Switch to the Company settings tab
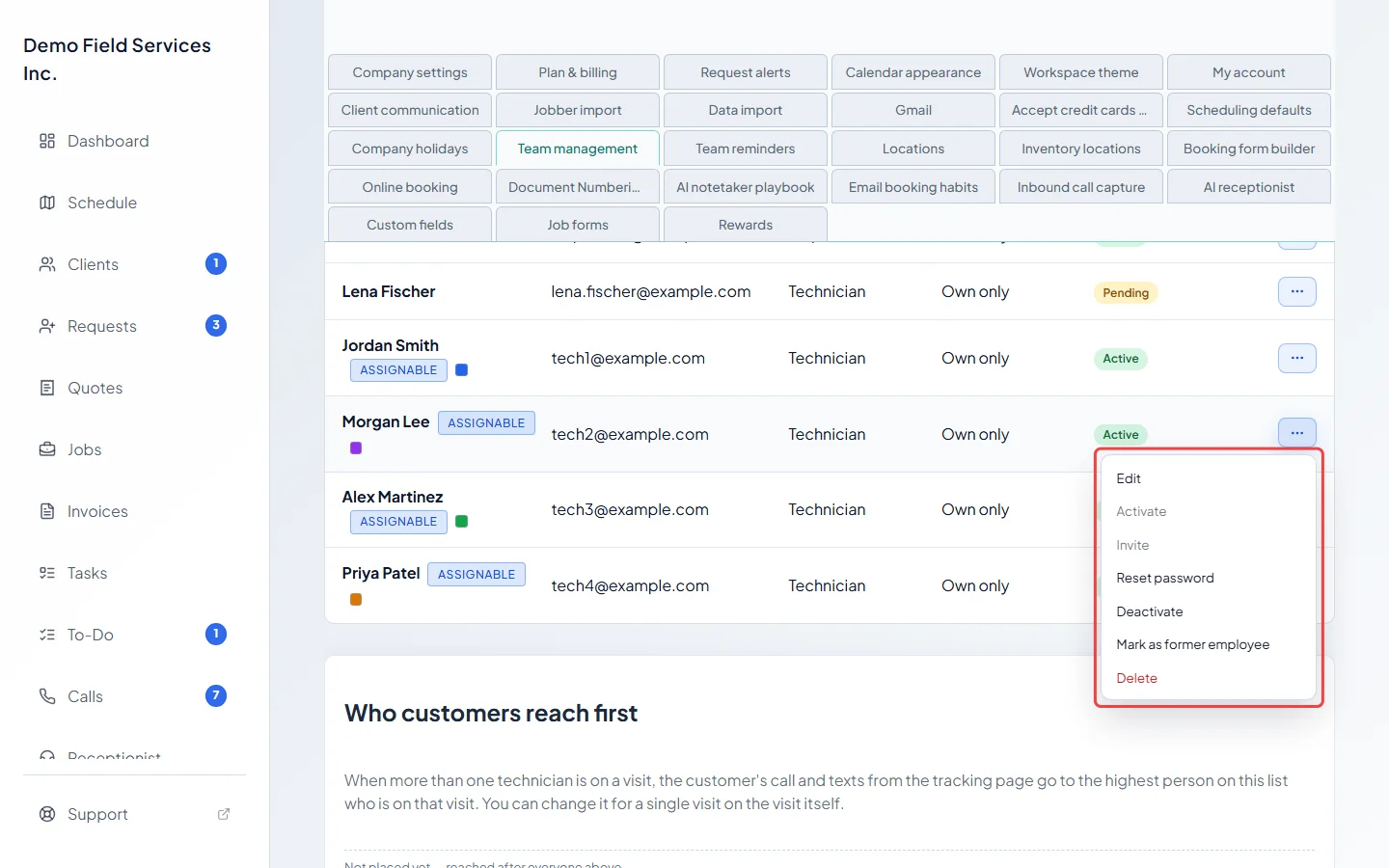The height and width of the screenshot is (868, 1389). click(410, 72)
